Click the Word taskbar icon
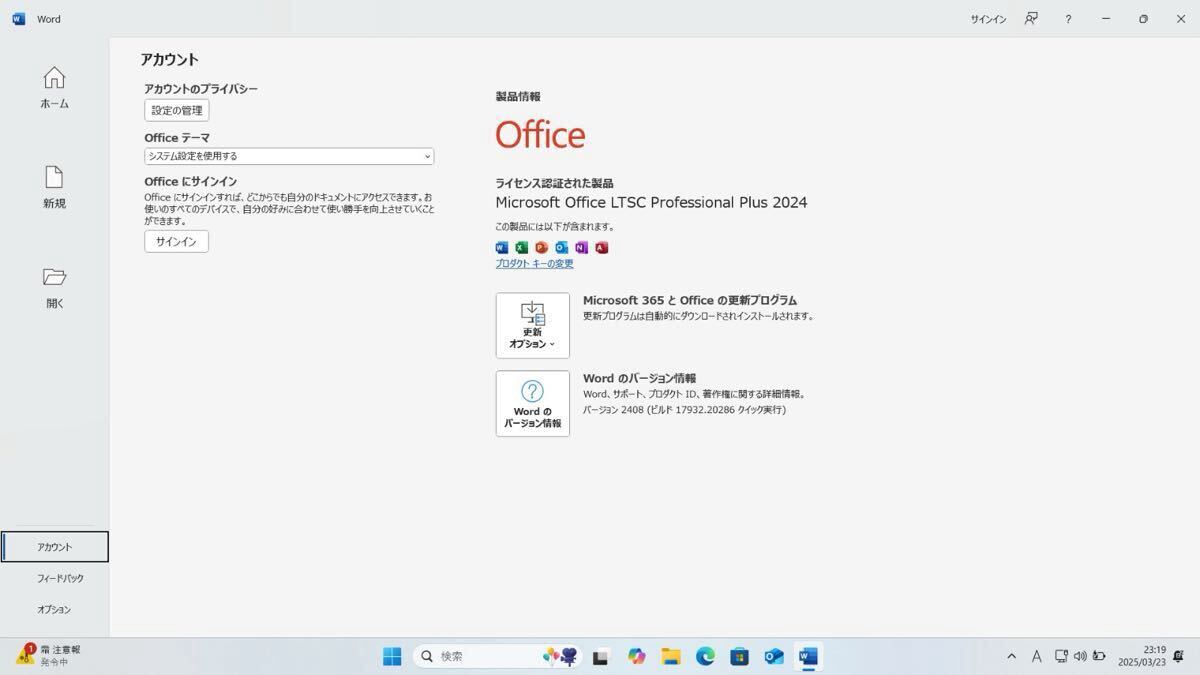1200x675 pixels. [808, 656]
